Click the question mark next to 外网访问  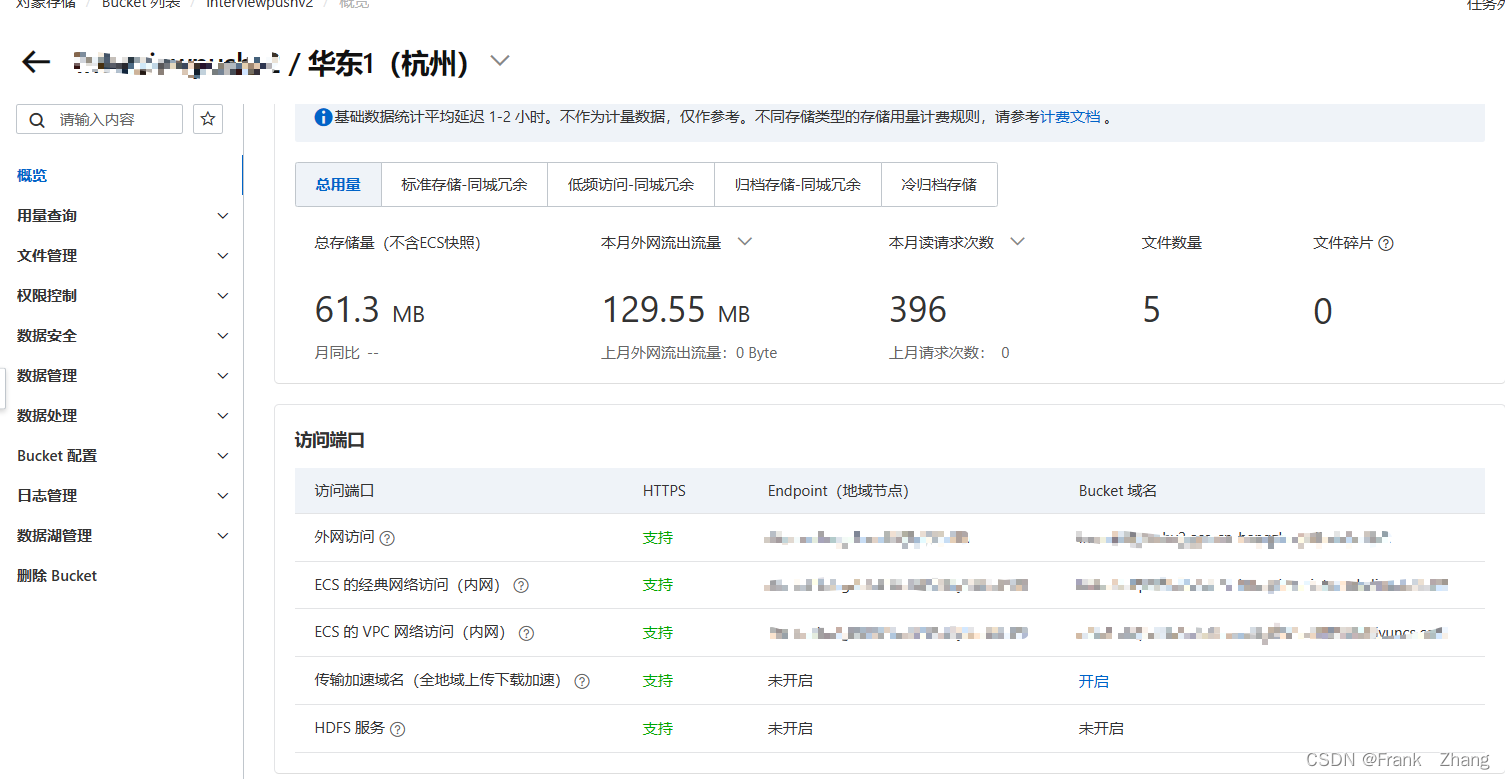click(387, 538)
